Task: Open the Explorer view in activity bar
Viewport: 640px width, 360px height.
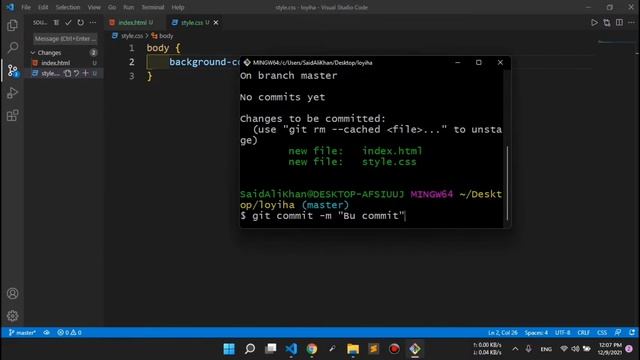Action: (13, 25)
